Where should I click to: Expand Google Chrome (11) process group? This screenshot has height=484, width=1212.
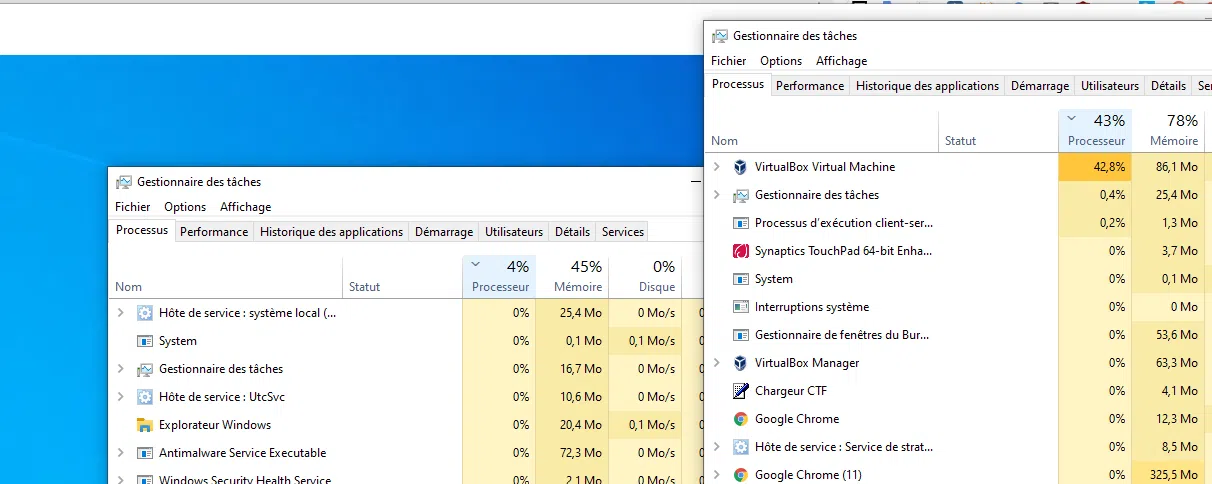(x=716, y=475)
